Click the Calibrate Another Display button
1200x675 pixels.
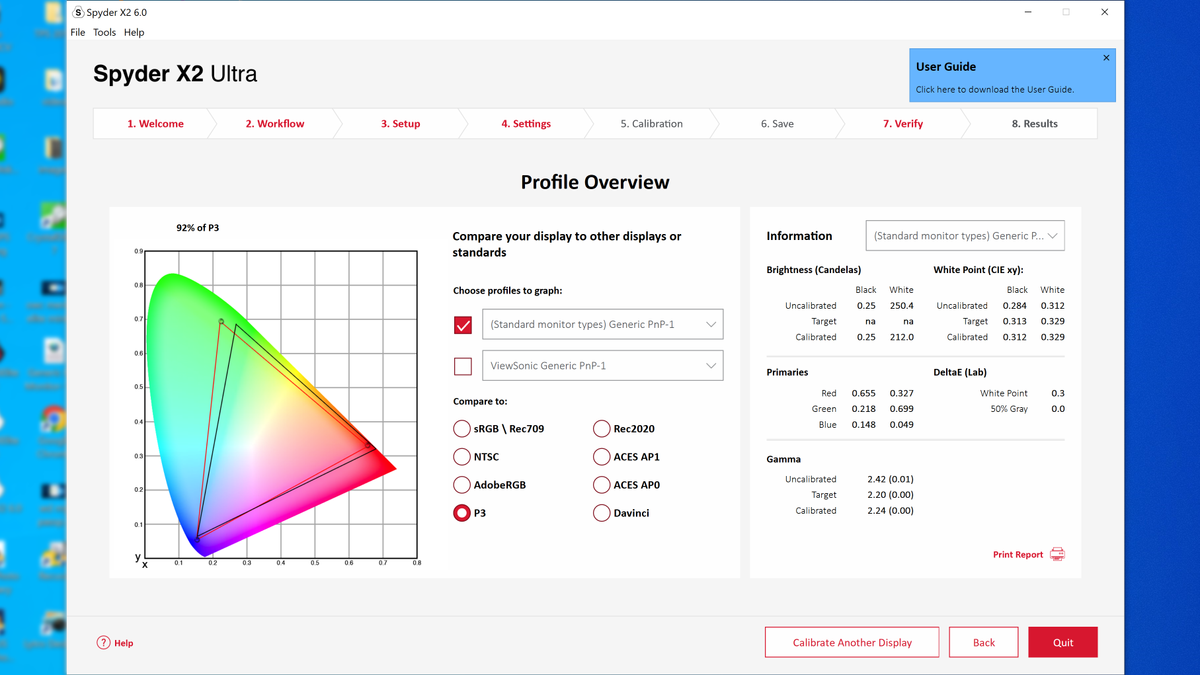pyautogui.click(x=852, y=642)
